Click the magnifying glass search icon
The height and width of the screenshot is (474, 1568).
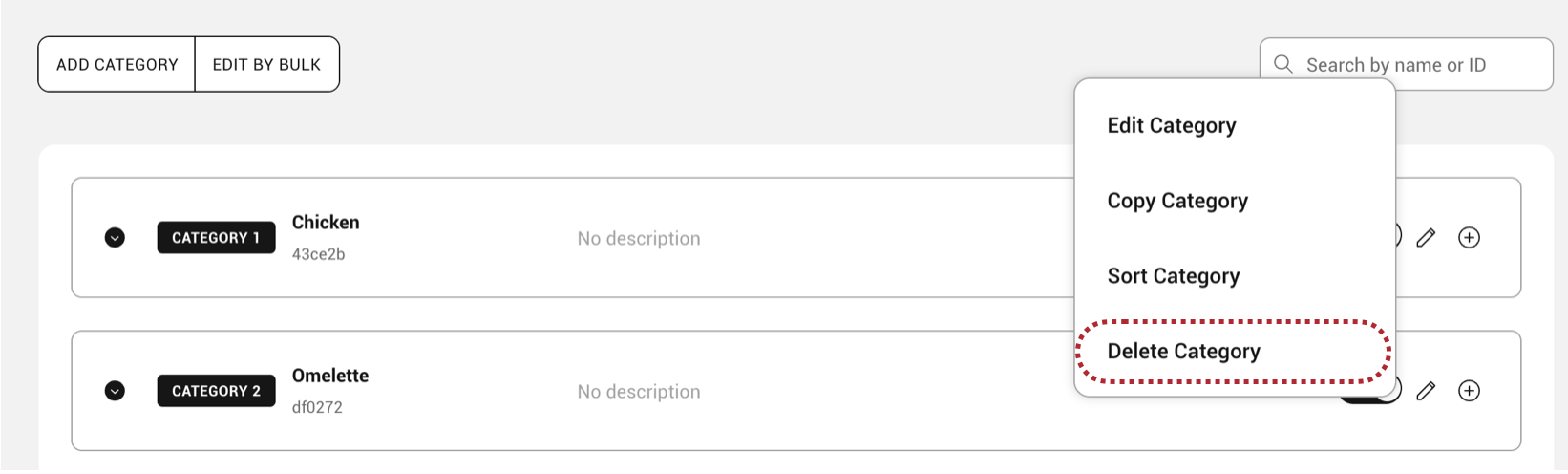[1283, 64]
